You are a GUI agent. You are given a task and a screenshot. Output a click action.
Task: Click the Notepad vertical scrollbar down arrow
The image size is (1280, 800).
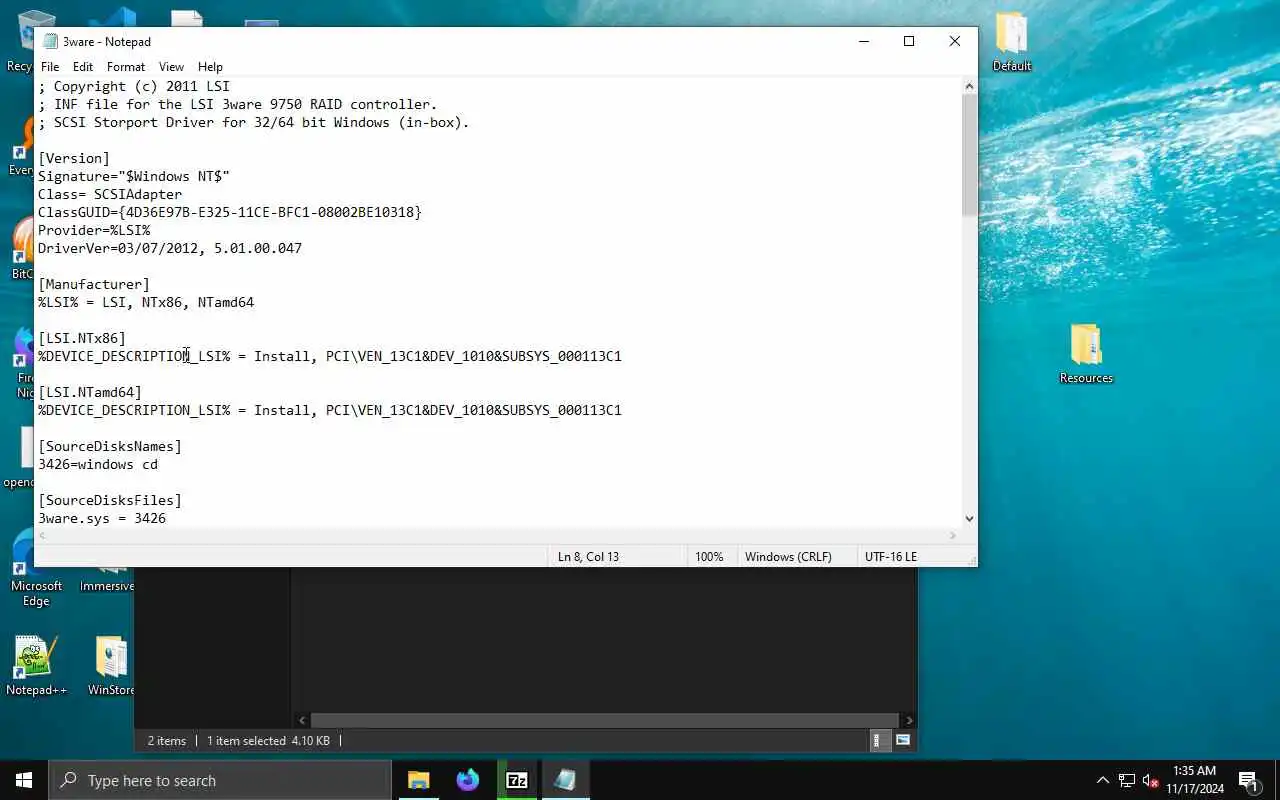969,518
